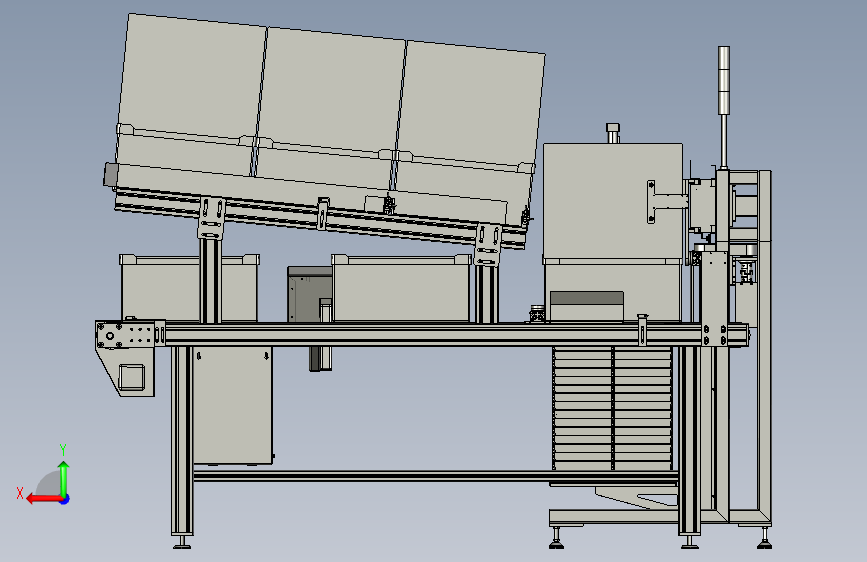This screenshot has width=867, height=562.
Task: Select the large upper enclosure box on right
Action: pos(613,202)
